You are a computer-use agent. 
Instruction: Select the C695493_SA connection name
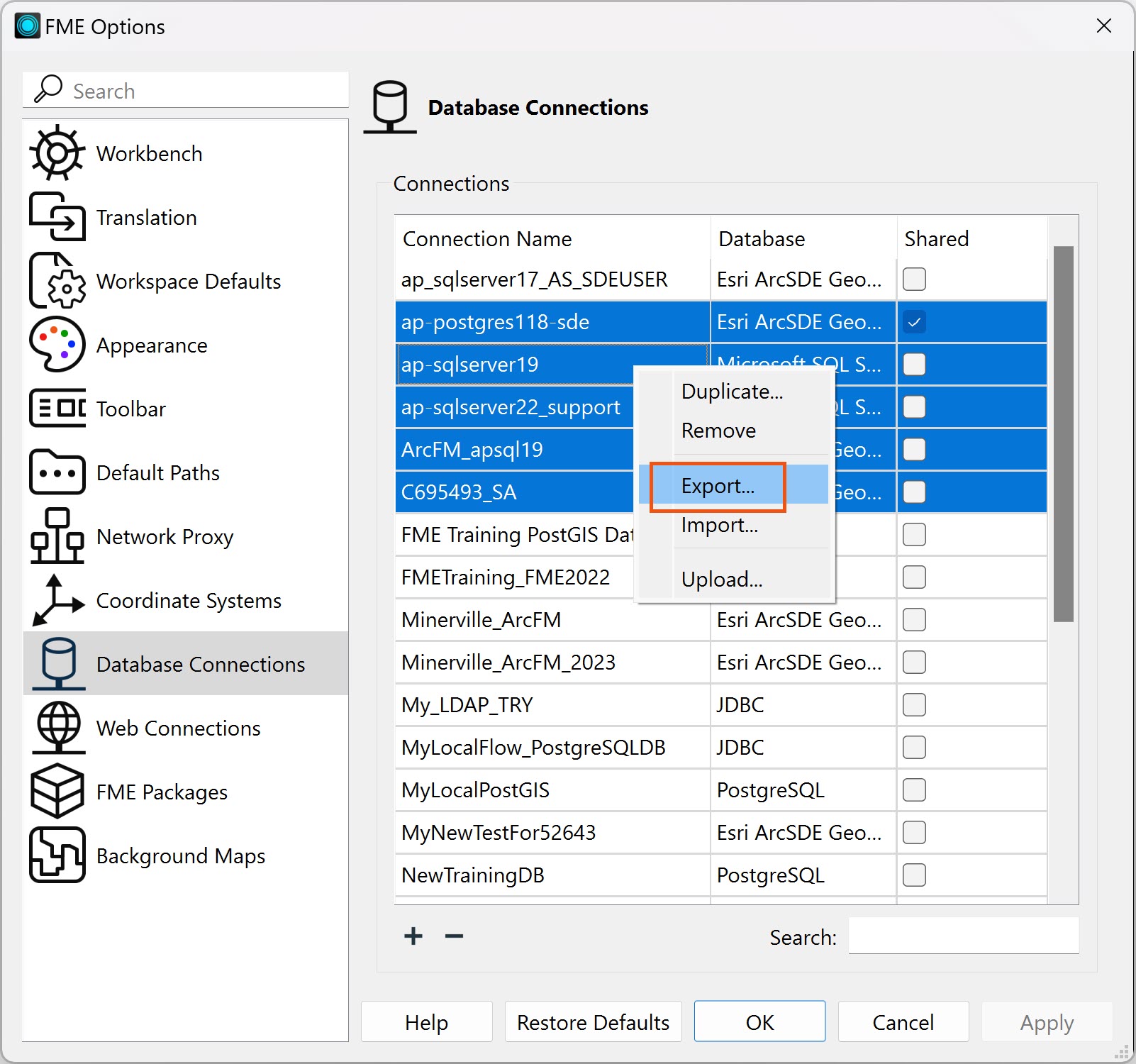459,492
